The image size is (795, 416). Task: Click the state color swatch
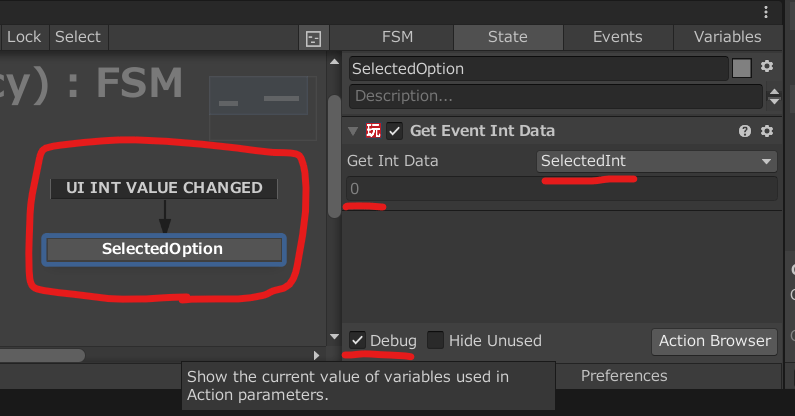tap(741, 68)
